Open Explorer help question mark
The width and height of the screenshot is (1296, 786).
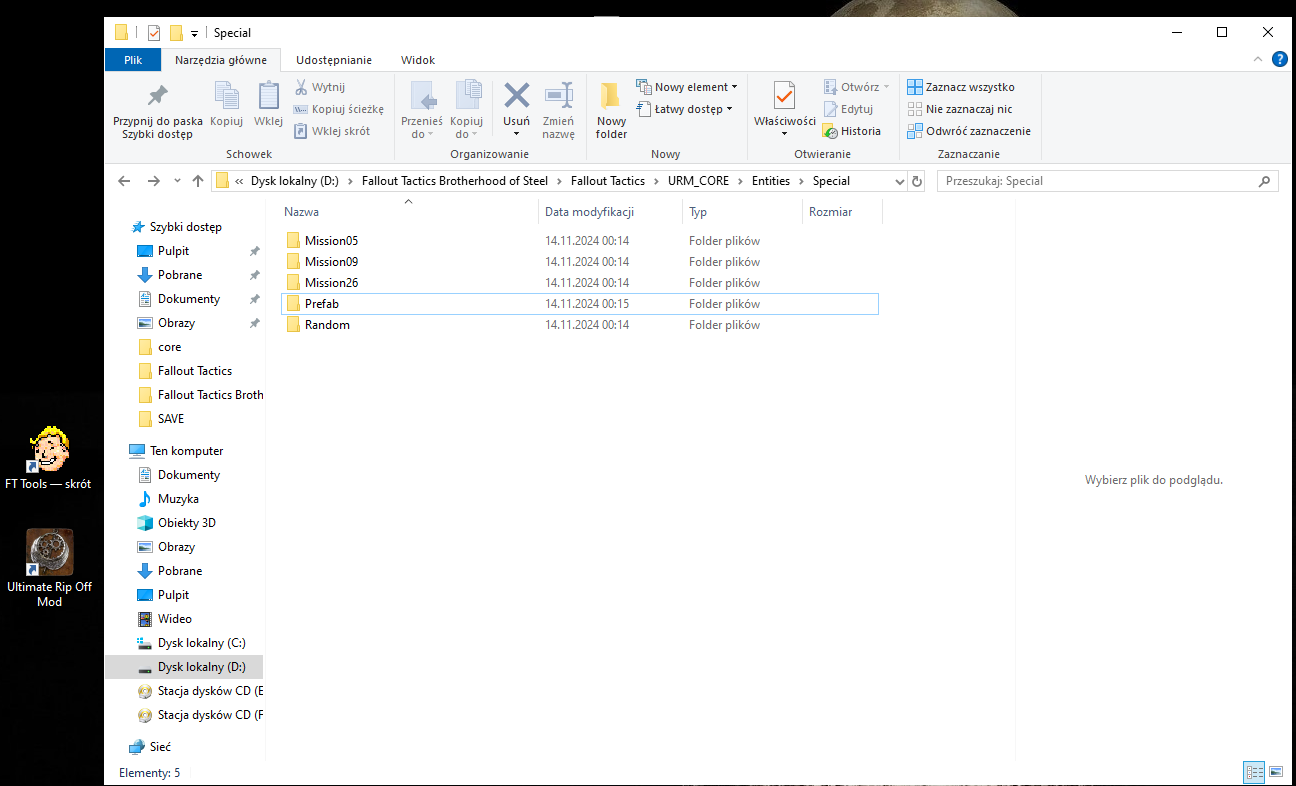(x=1279, y=60)
